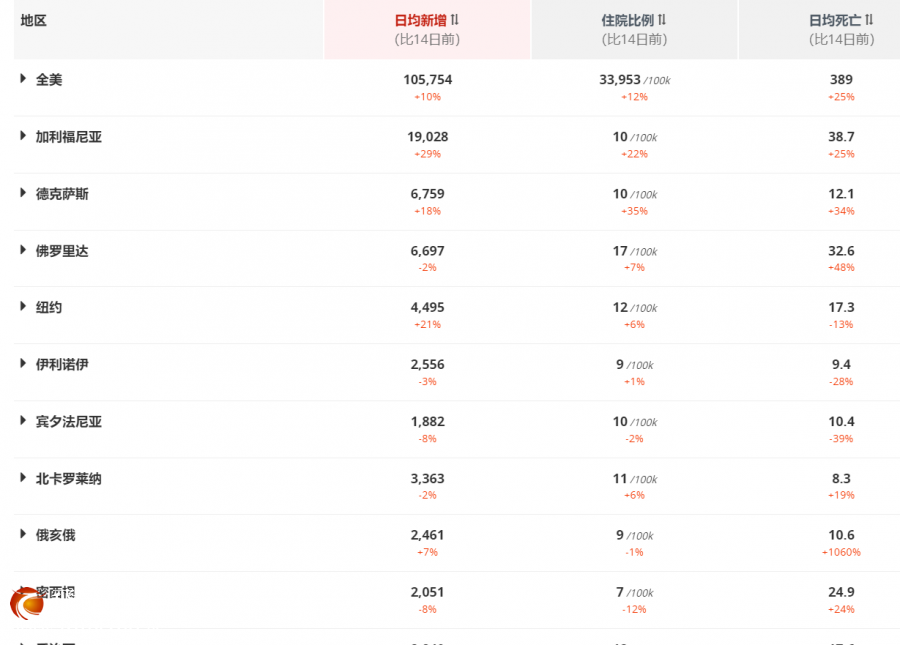Image resolution: width=900 pixels, height=645 pixels.
Task: Click the +1060% death change for 俄亥俄
Action: pyautogui.click(x=841, y=552)
